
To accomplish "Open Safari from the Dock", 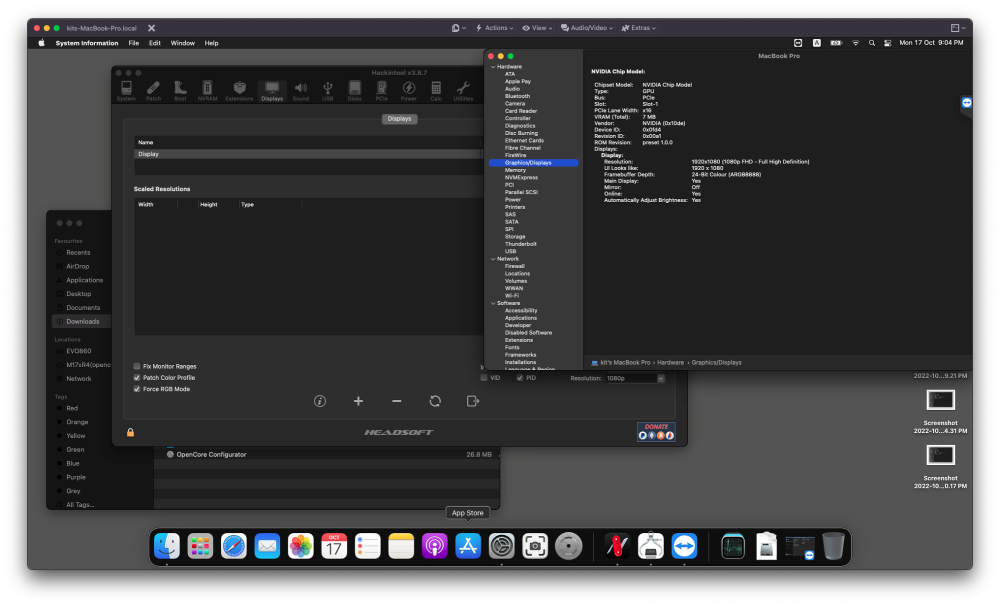I will [x=233, y=547].
